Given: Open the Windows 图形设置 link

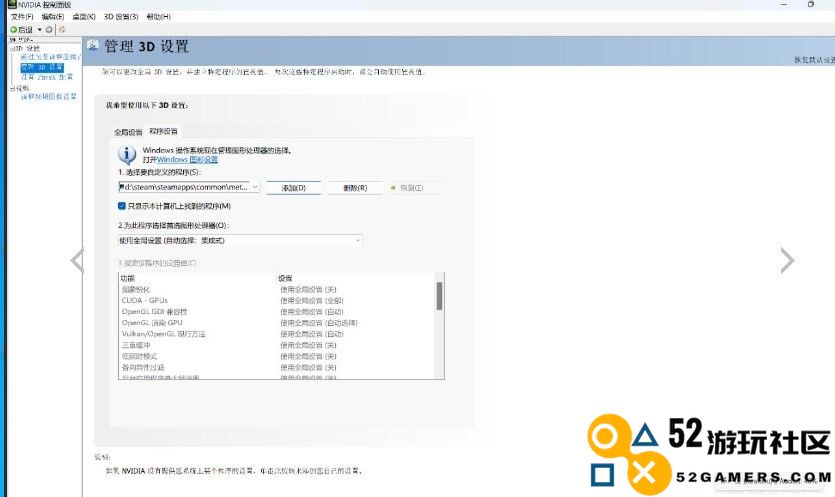Looking at the screenshot, I should (187, 159).
